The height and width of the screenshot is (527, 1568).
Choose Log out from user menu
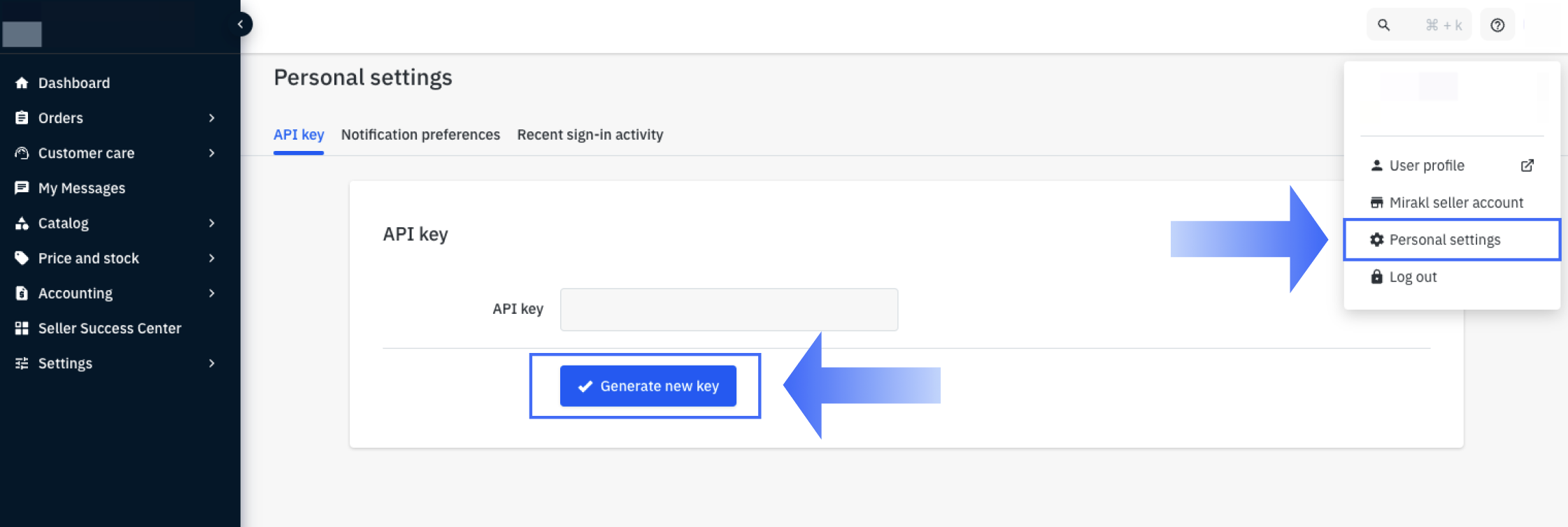click(1413, 277)
